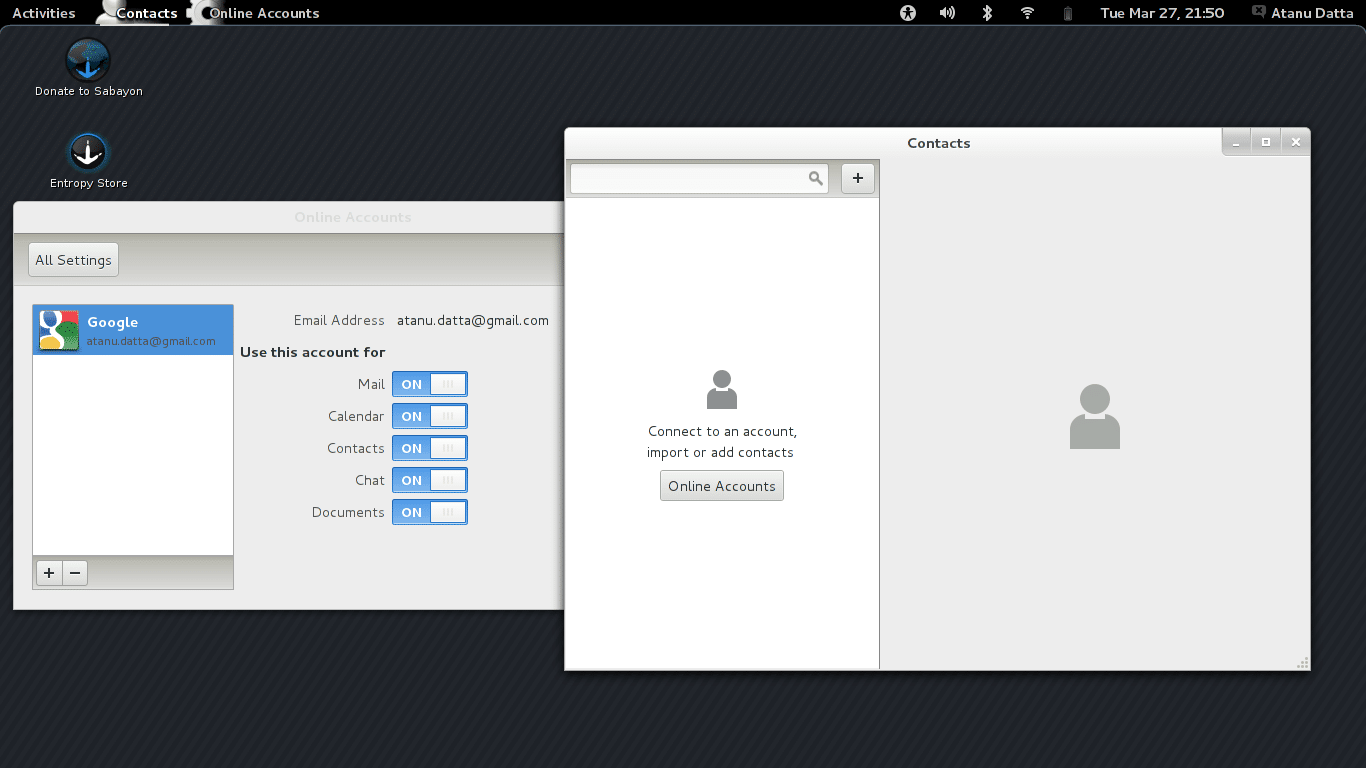Toggle the Documents switch
The image size is (1366, 768).
pyautogui.click(x=429, y=512)
